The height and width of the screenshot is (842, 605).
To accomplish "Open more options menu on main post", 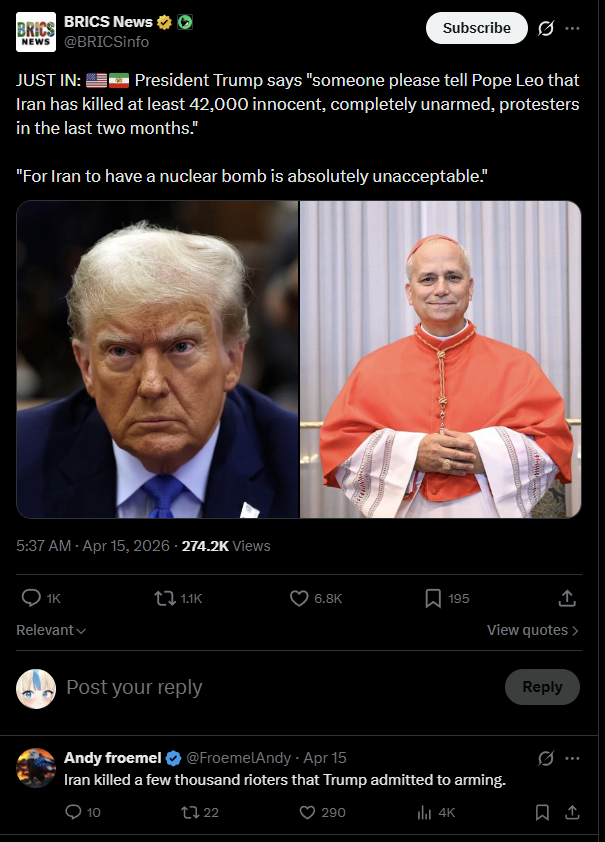I will pyautogui.click(x=572, y=28).
